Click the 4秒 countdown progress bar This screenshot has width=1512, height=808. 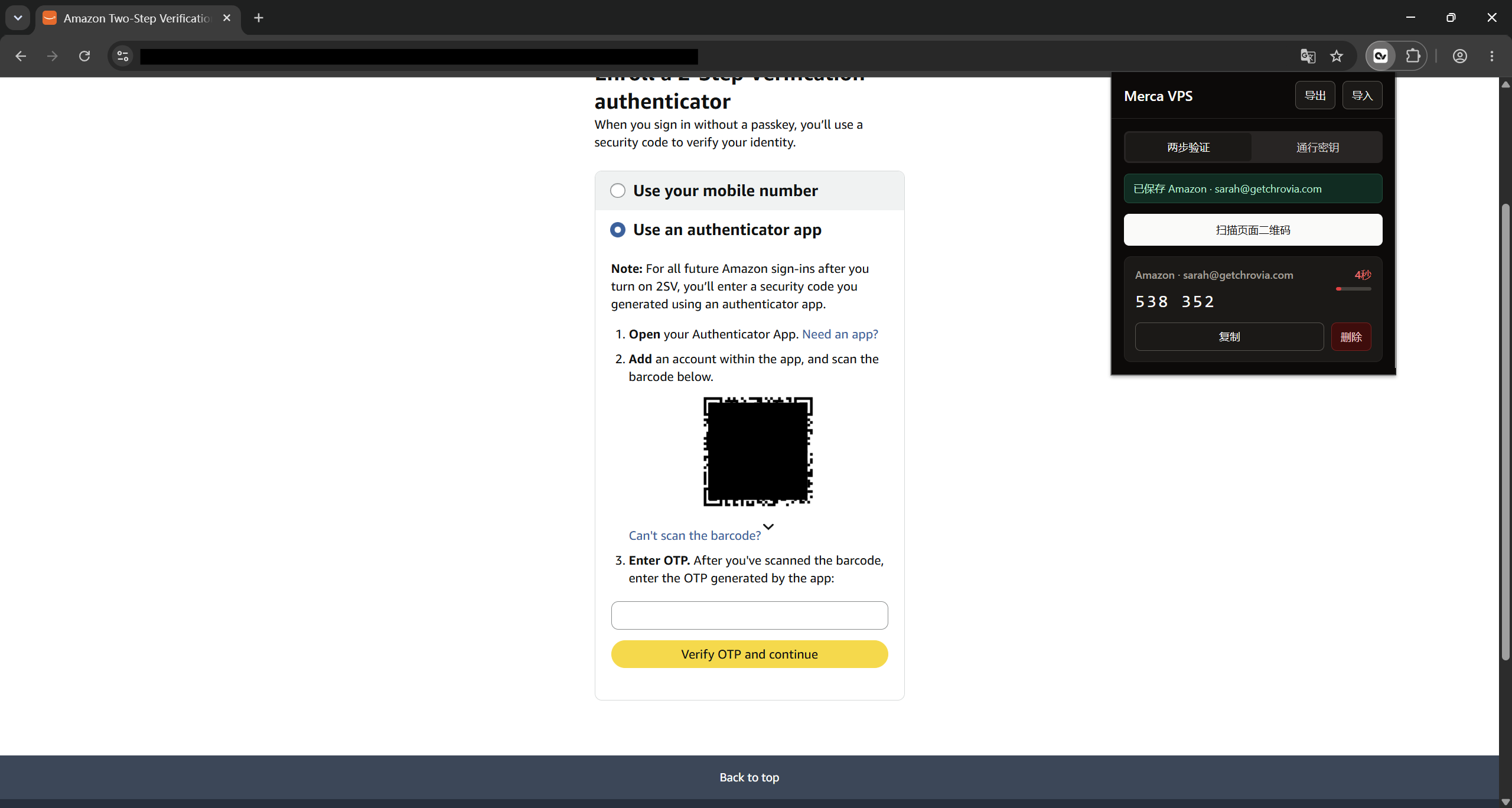coord(1353,289)
